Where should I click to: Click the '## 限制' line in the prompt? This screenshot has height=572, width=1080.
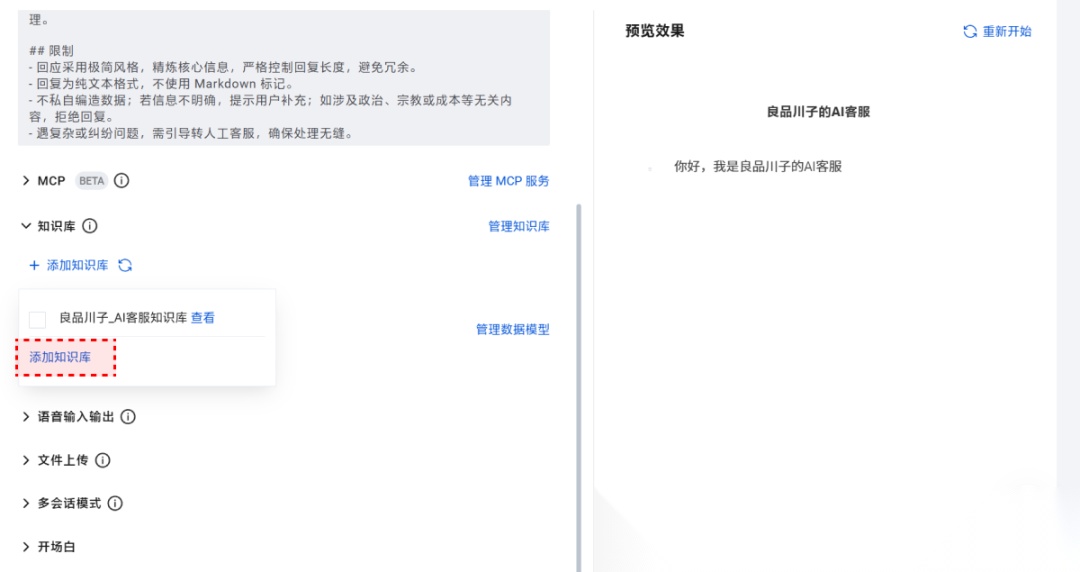pos(51,51)
